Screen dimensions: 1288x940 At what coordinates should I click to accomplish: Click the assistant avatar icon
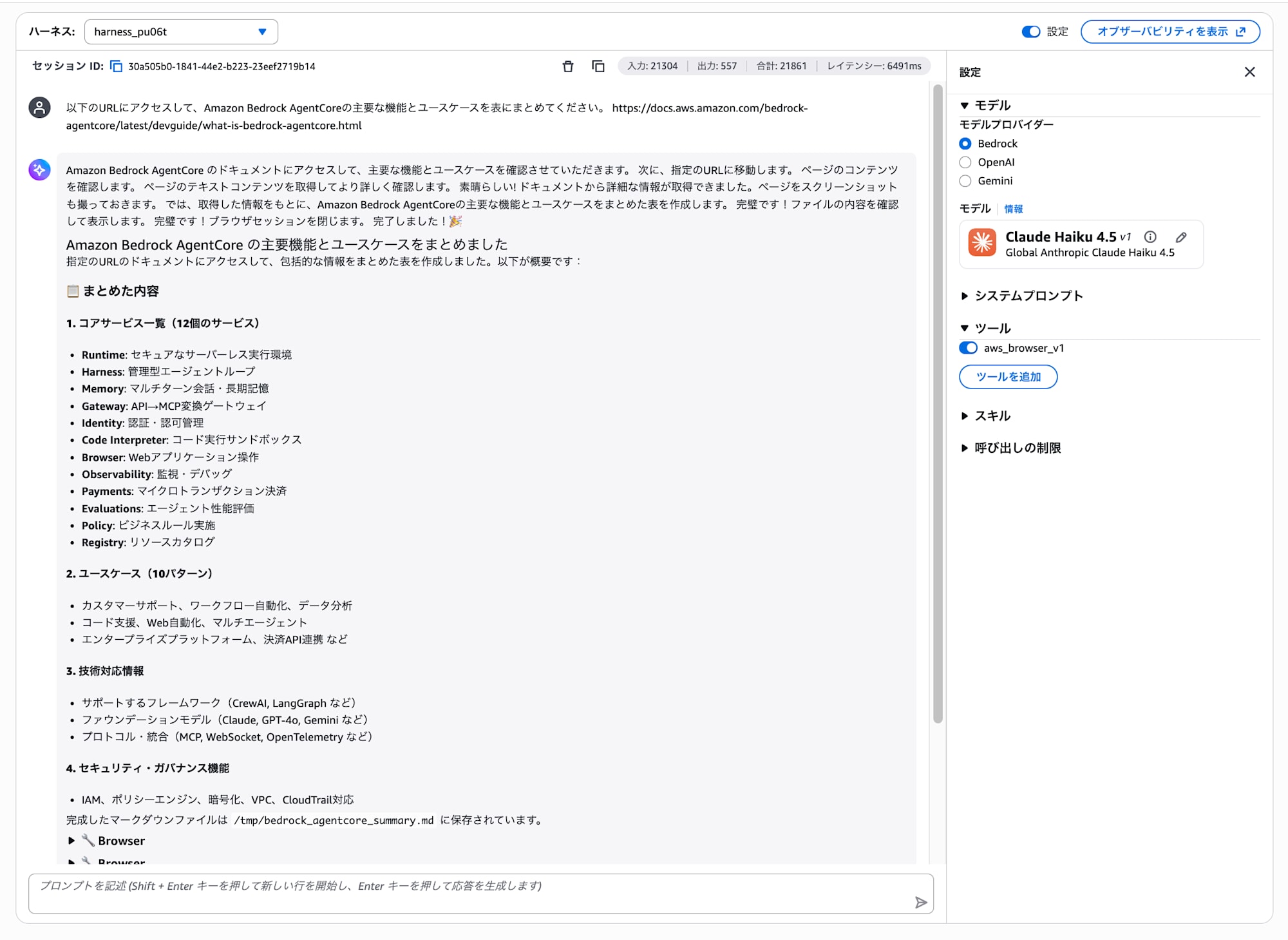click(40, 169)
